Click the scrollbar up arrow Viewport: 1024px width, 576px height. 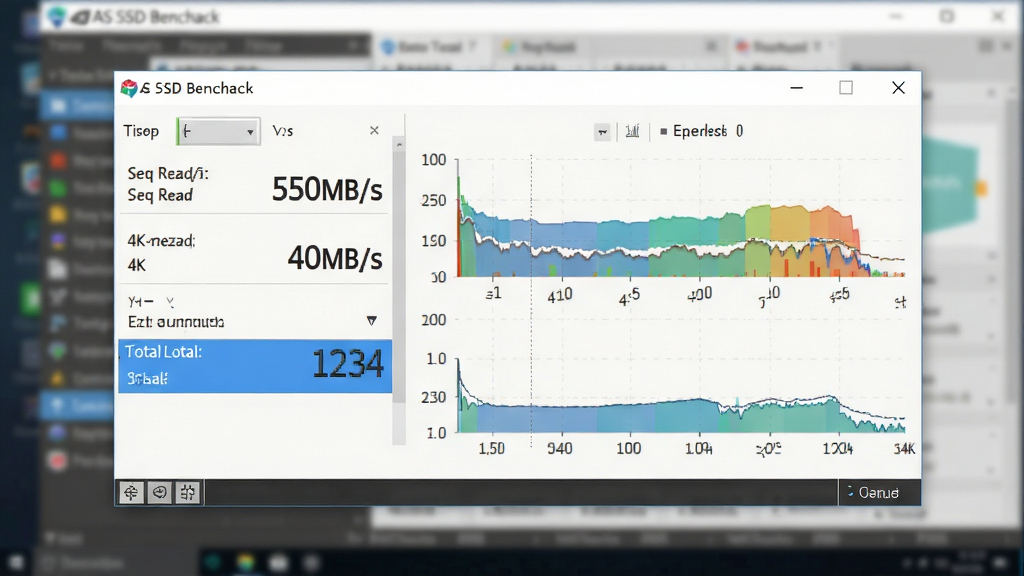399,144
